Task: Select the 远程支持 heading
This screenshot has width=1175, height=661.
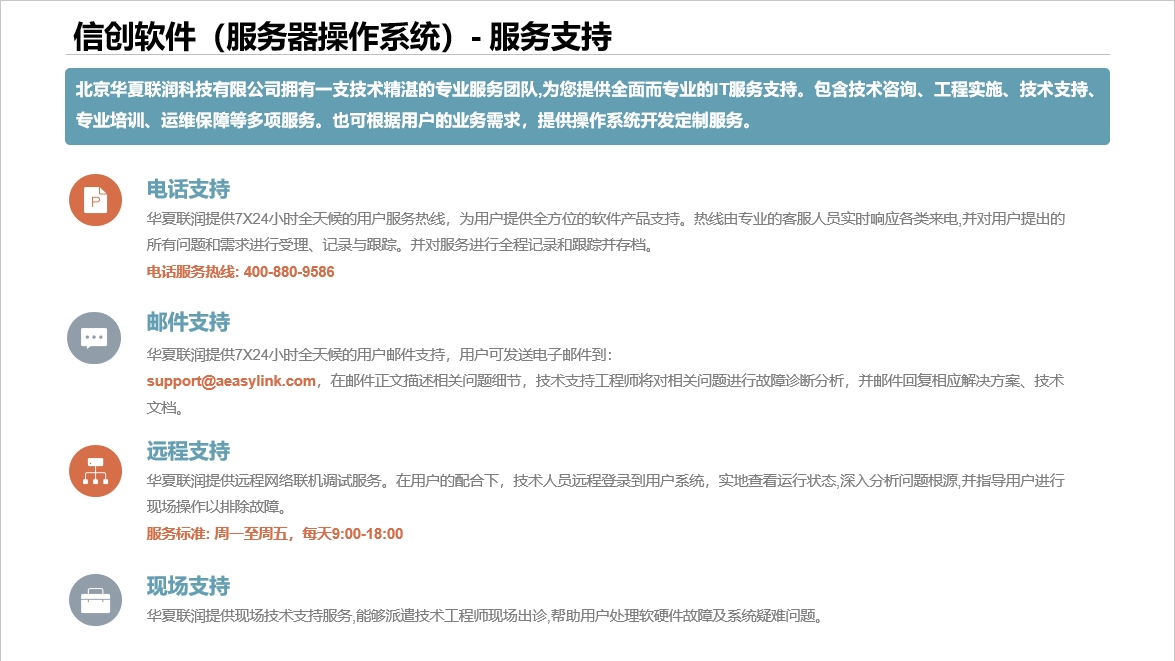Action: coord(188,451)
